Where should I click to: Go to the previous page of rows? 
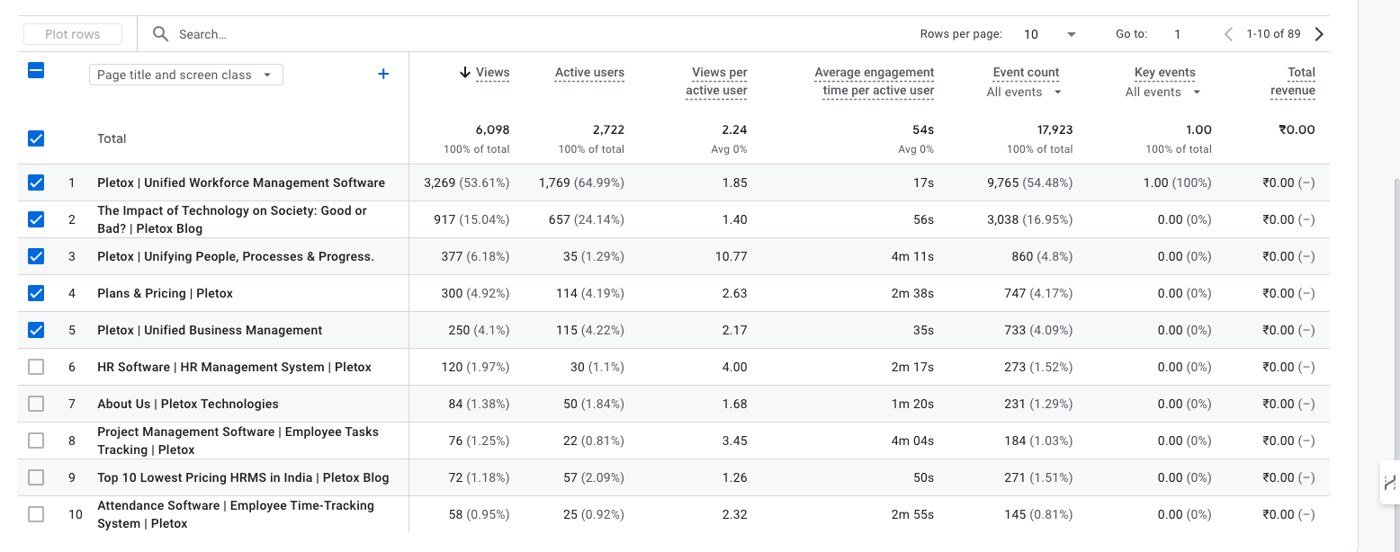click(1228, 34)
